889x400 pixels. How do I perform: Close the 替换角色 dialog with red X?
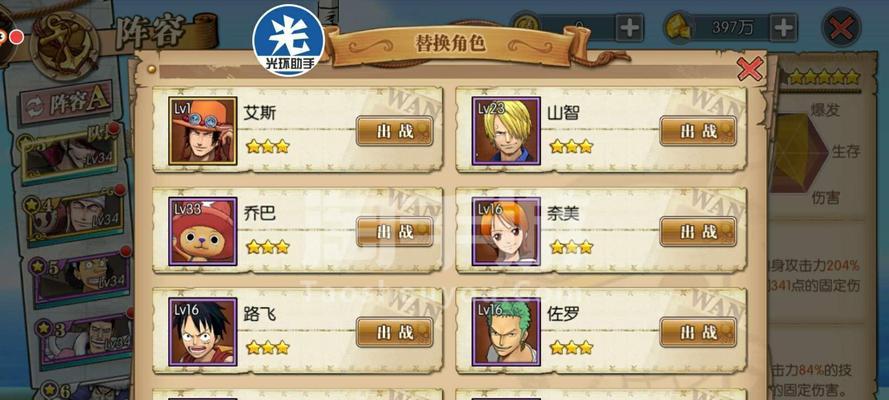[750, 69]
